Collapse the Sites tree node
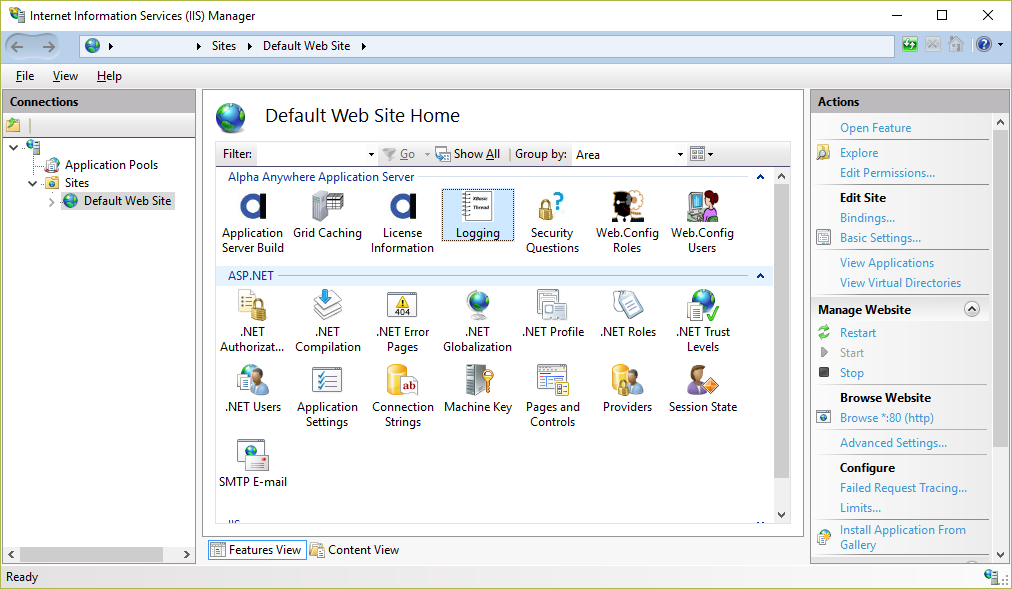This screenshot has width=1012, height=589. 32,183
